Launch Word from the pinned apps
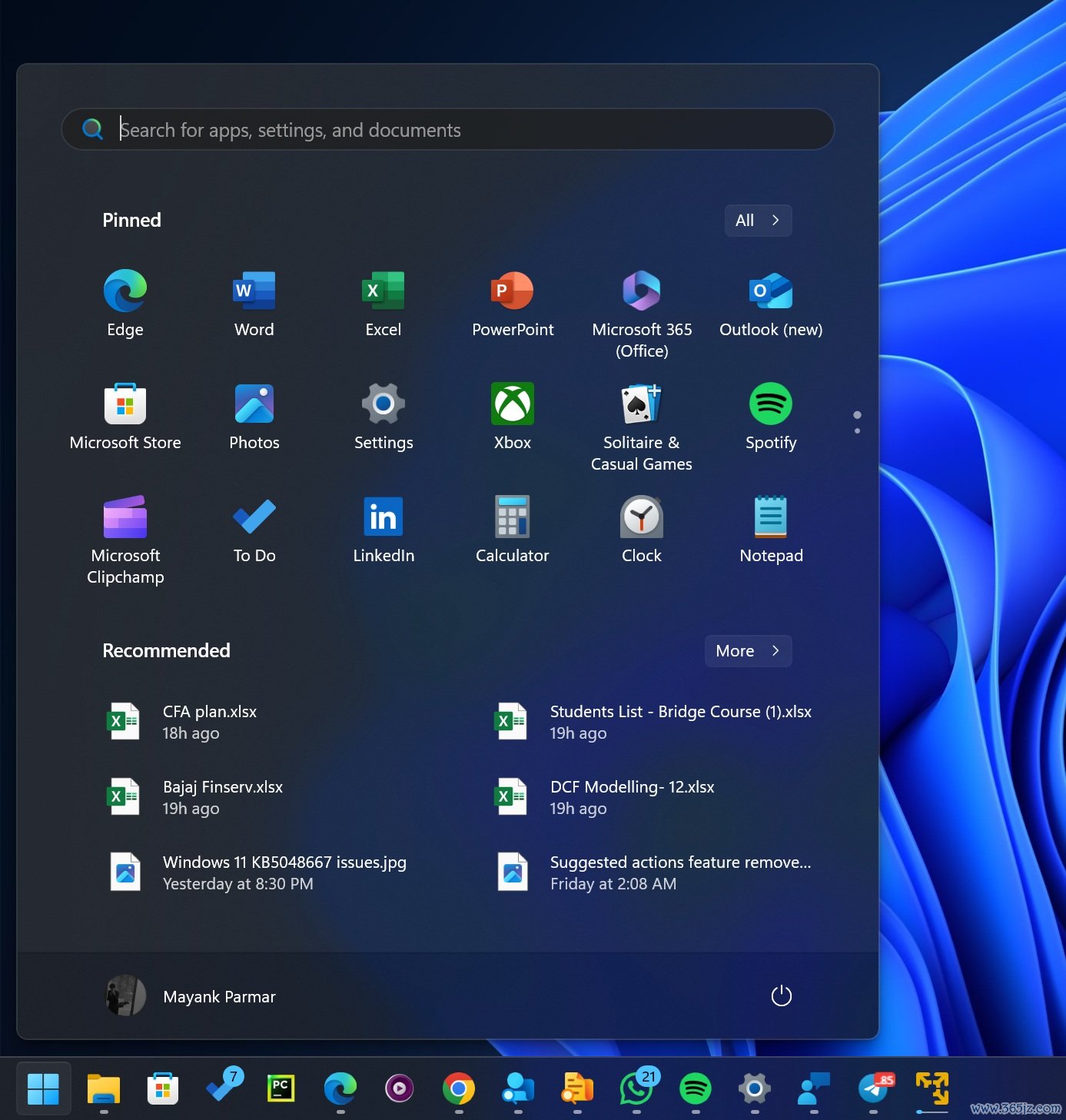 (254, 303)
